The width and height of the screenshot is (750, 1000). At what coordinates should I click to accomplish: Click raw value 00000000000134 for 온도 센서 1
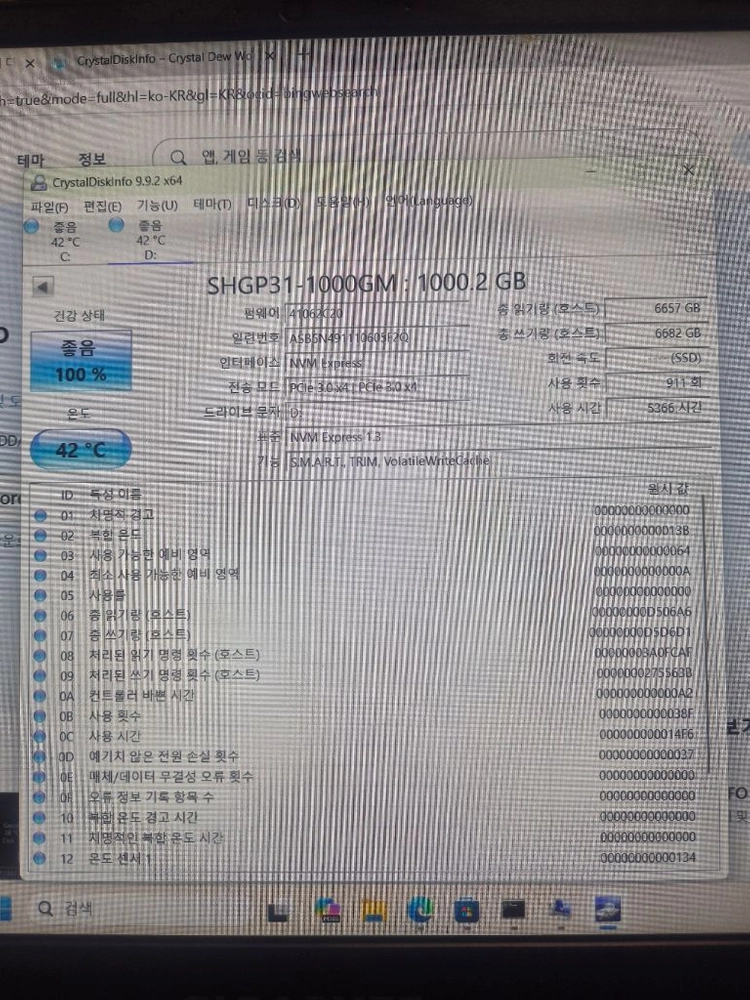pos(648,858)
